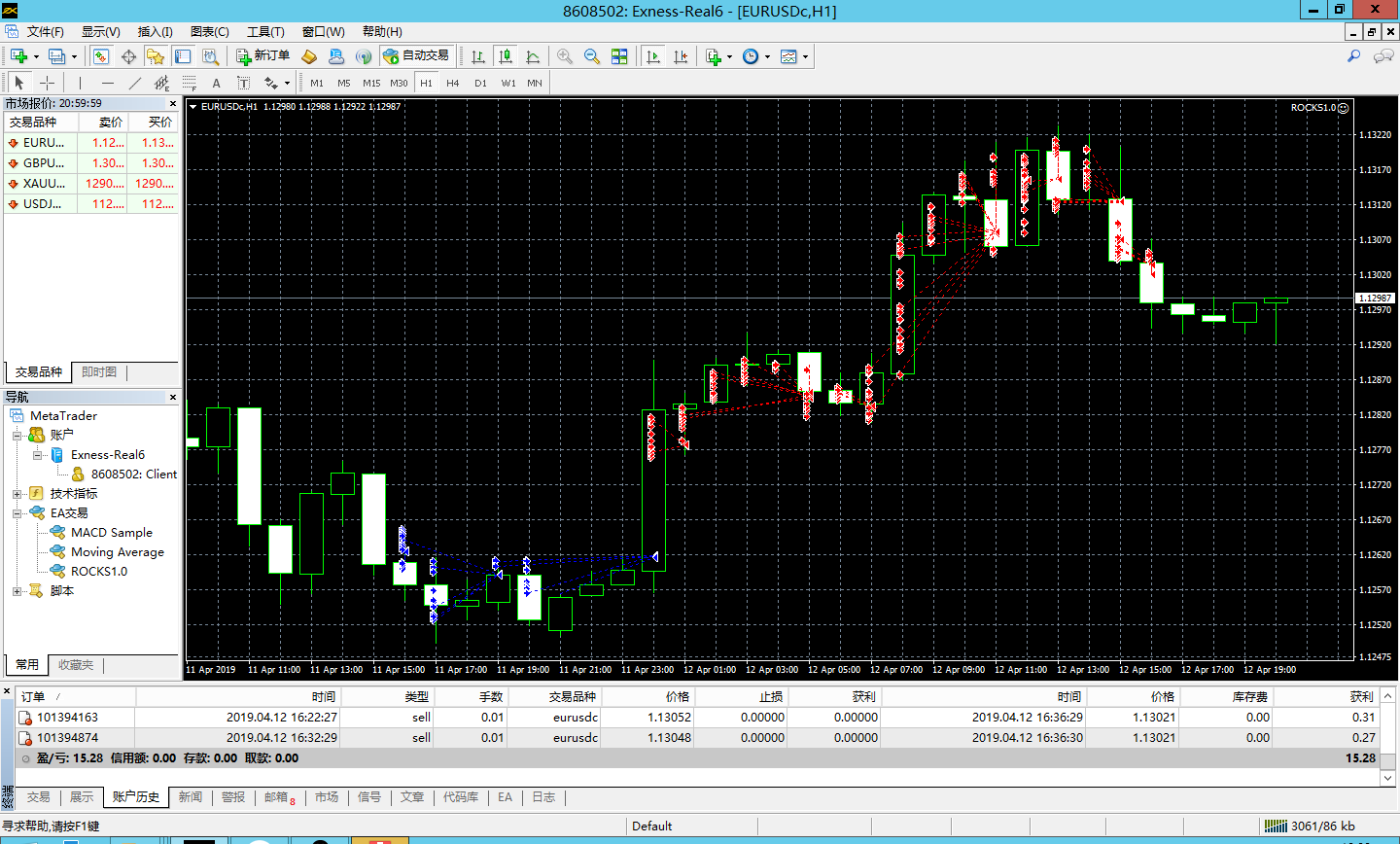Switch chart to line chart
This screenshot has height=844, width=1400.
pyautogui.click(x=533, y=56)
